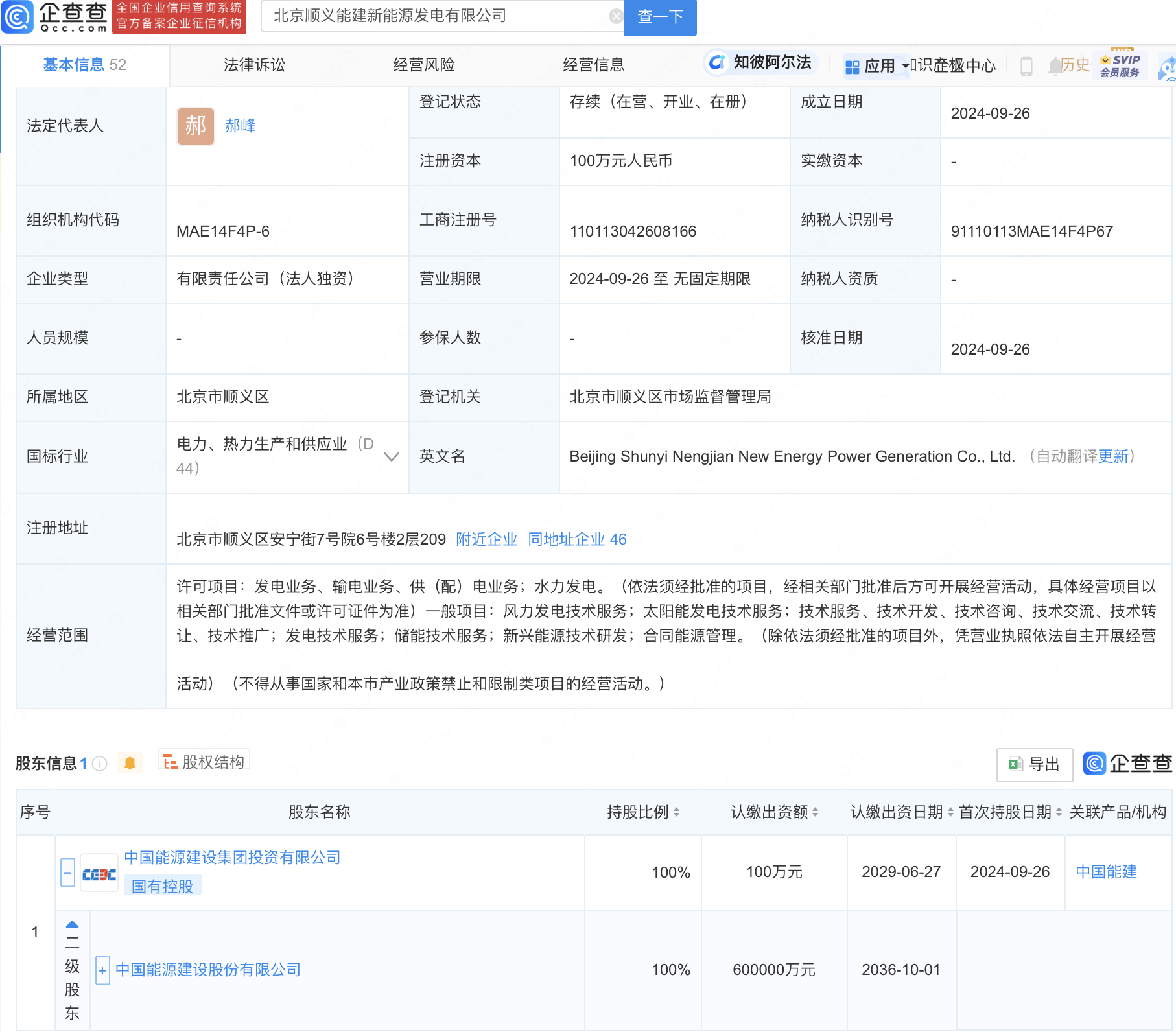Image resolution: width=1176 pixels, height=1032 pixels.
Task: Select organization code MAE14F4P-6
Action: click(x=223, y=231)
